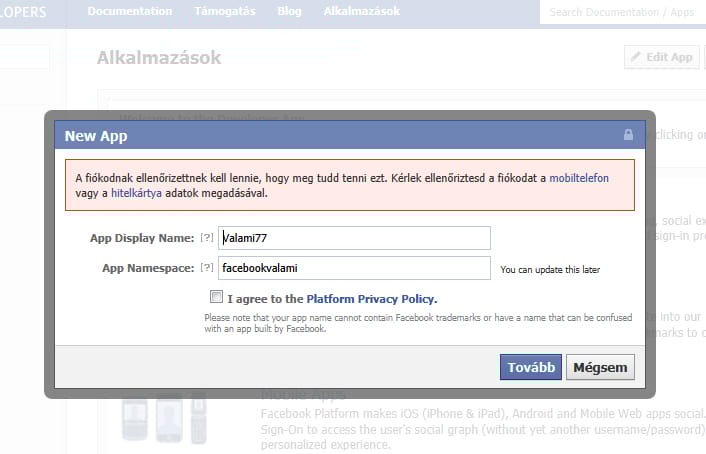Open help [?] for App Namespace
This screenshot has width=706, height=454.
[x=207, y=268]
